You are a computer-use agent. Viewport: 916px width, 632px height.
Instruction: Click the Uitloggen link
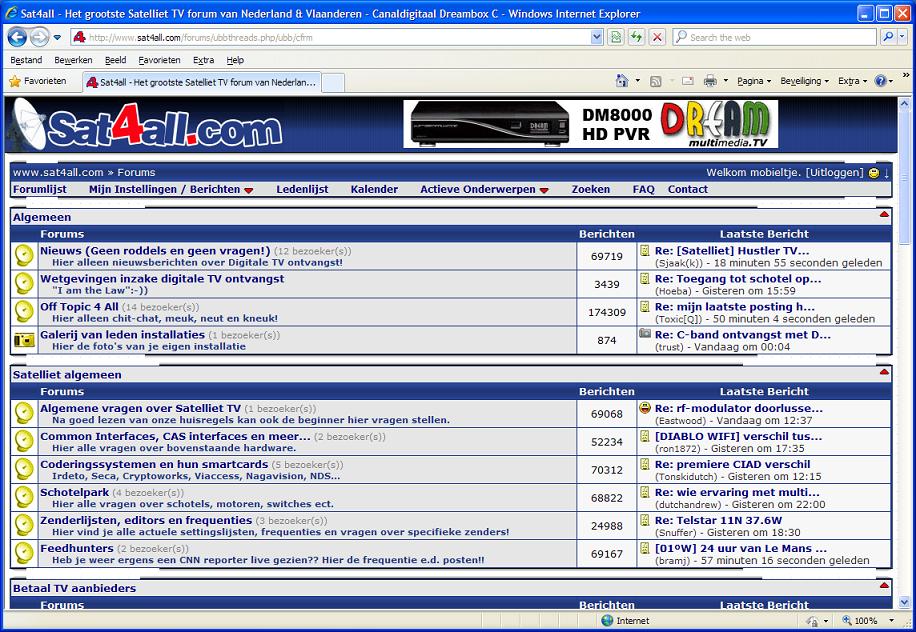point(834,172)
